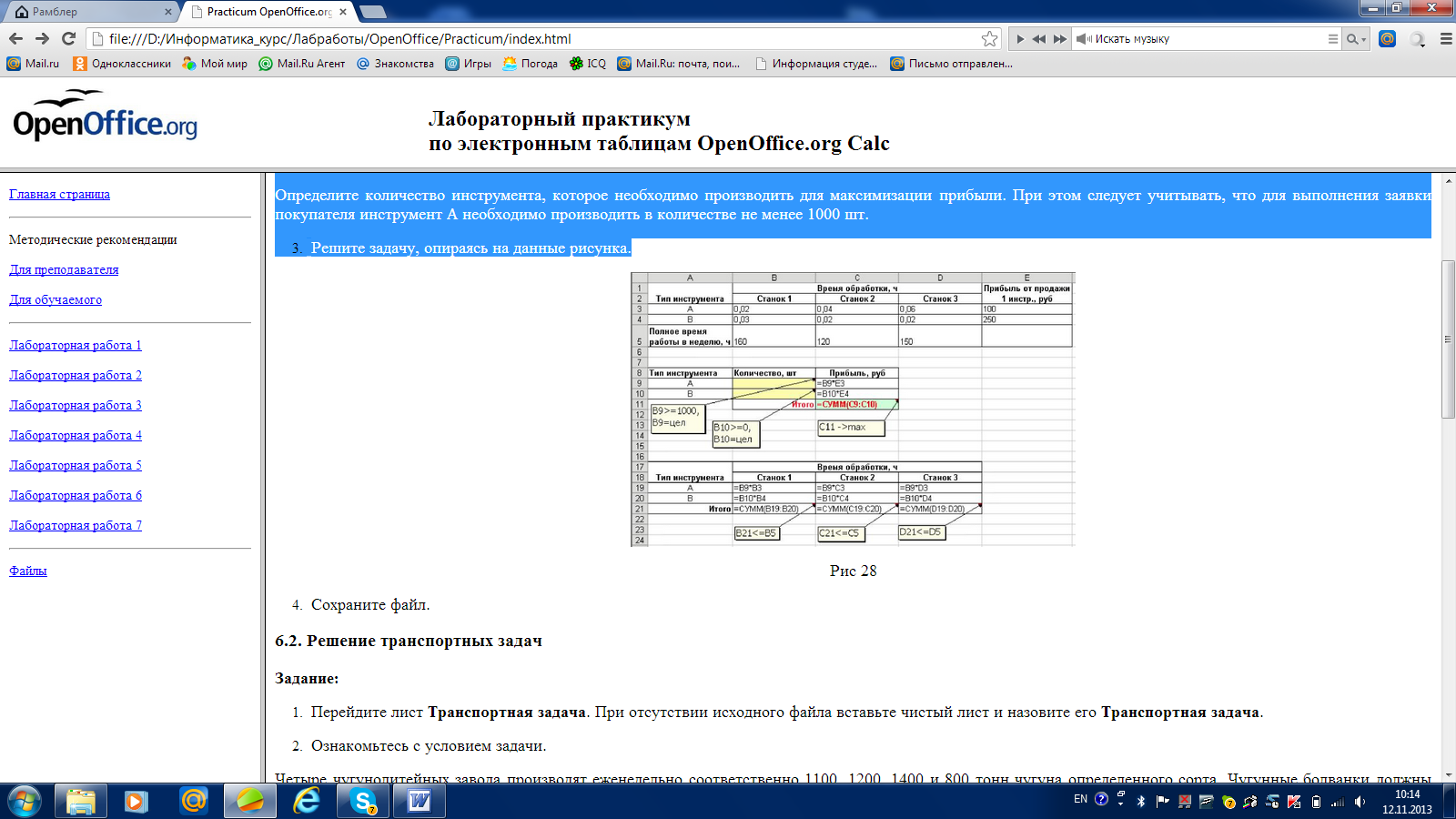
Task: Click the Kaspersky tray icon
Action: coord(1294,802)
